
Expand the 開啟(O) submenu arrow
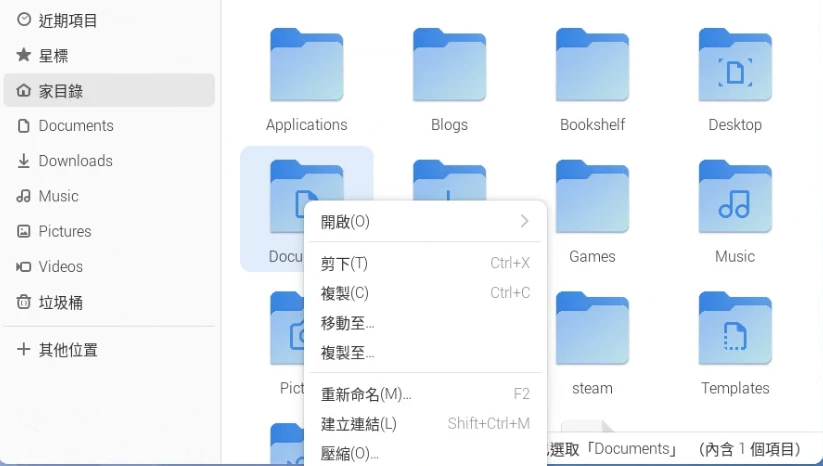[x=524, y=221]
